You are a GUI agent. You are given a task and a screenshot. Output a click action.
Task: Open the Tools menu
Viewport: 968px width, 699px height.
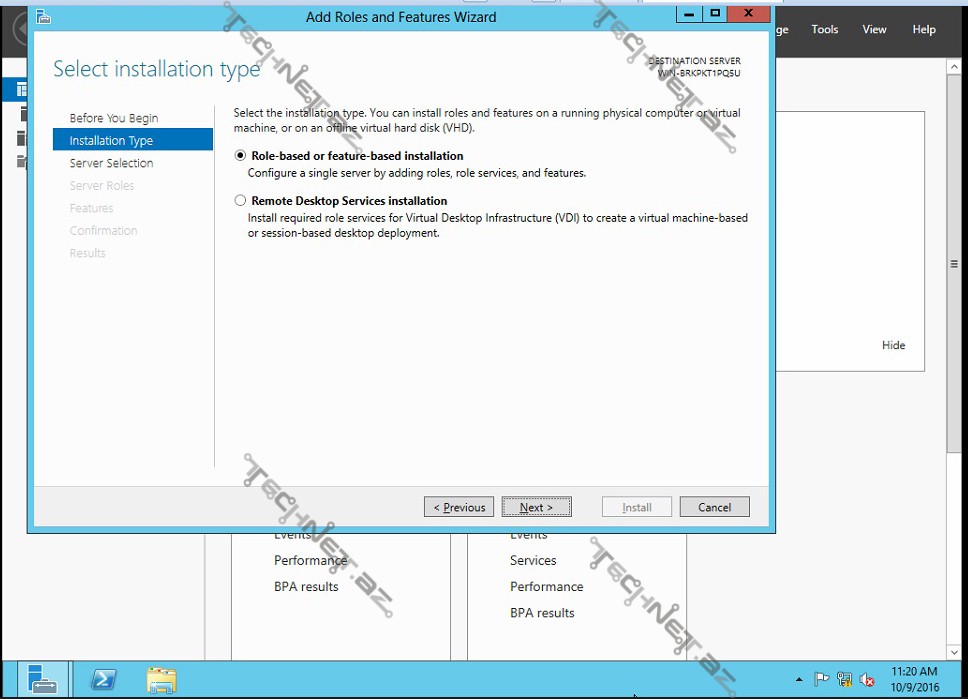825,29
